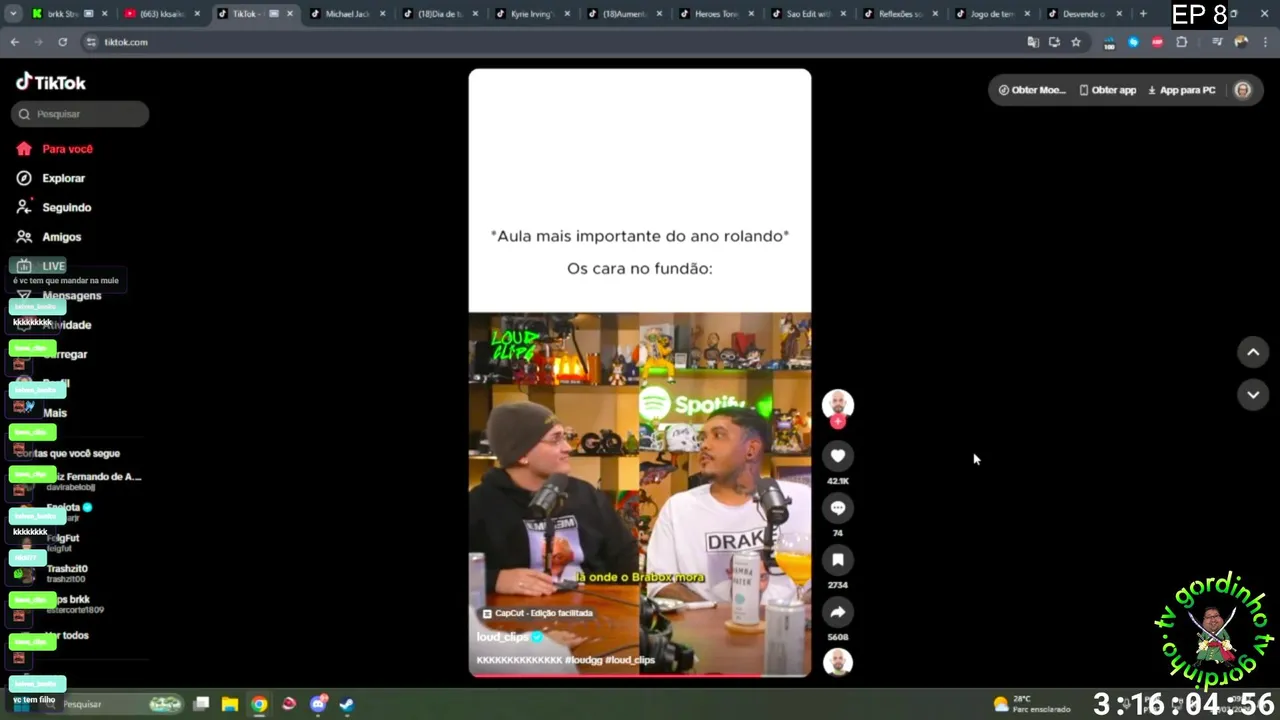Switch to the Reflexões tab
The width and height of the screenshot is (1280, 720).
click(900, 14)
